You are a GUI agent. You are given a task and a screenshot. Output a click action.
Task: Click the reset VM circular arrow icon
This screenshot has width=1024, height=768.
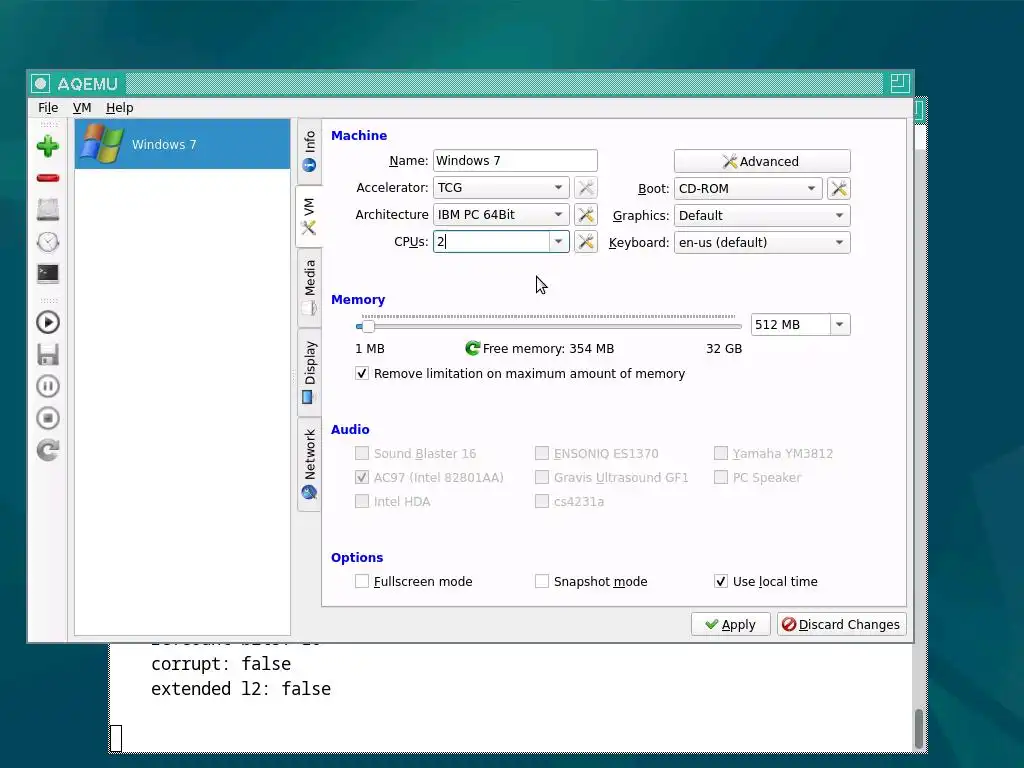(48, 450)
